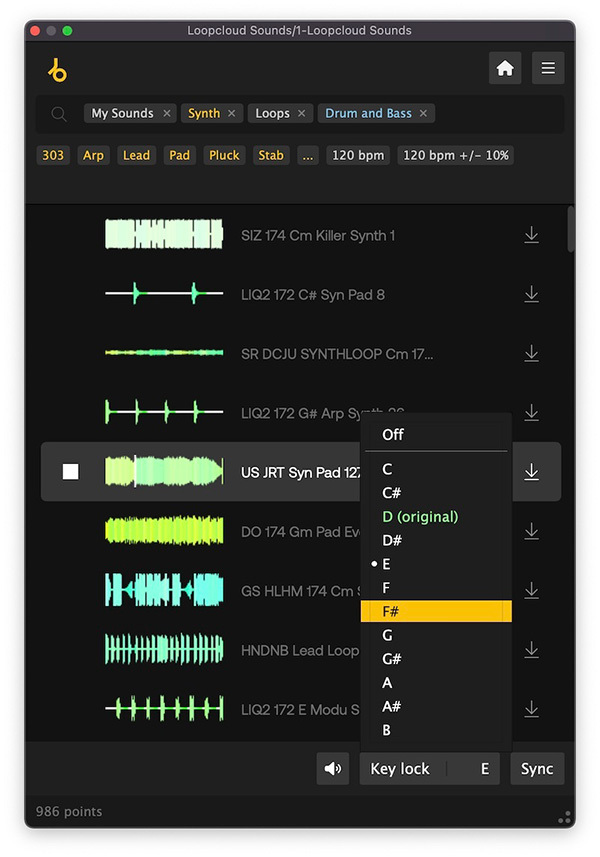Viewport: 600px width, 857px height.
Task: Toggle the Sync button
Action: pos(537,769)
